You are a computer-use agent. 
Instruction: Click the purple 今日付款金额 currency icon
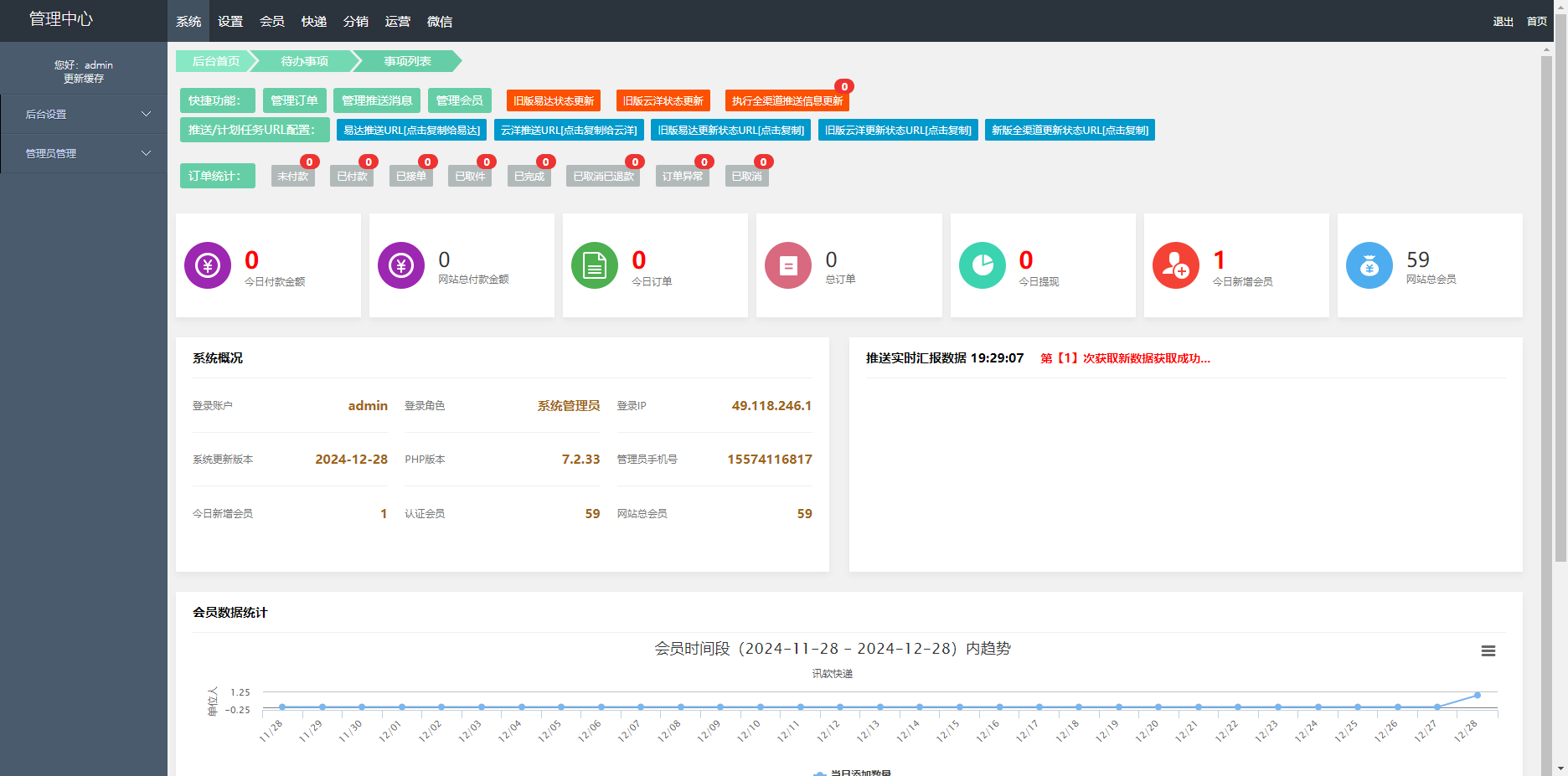[207, 265]
